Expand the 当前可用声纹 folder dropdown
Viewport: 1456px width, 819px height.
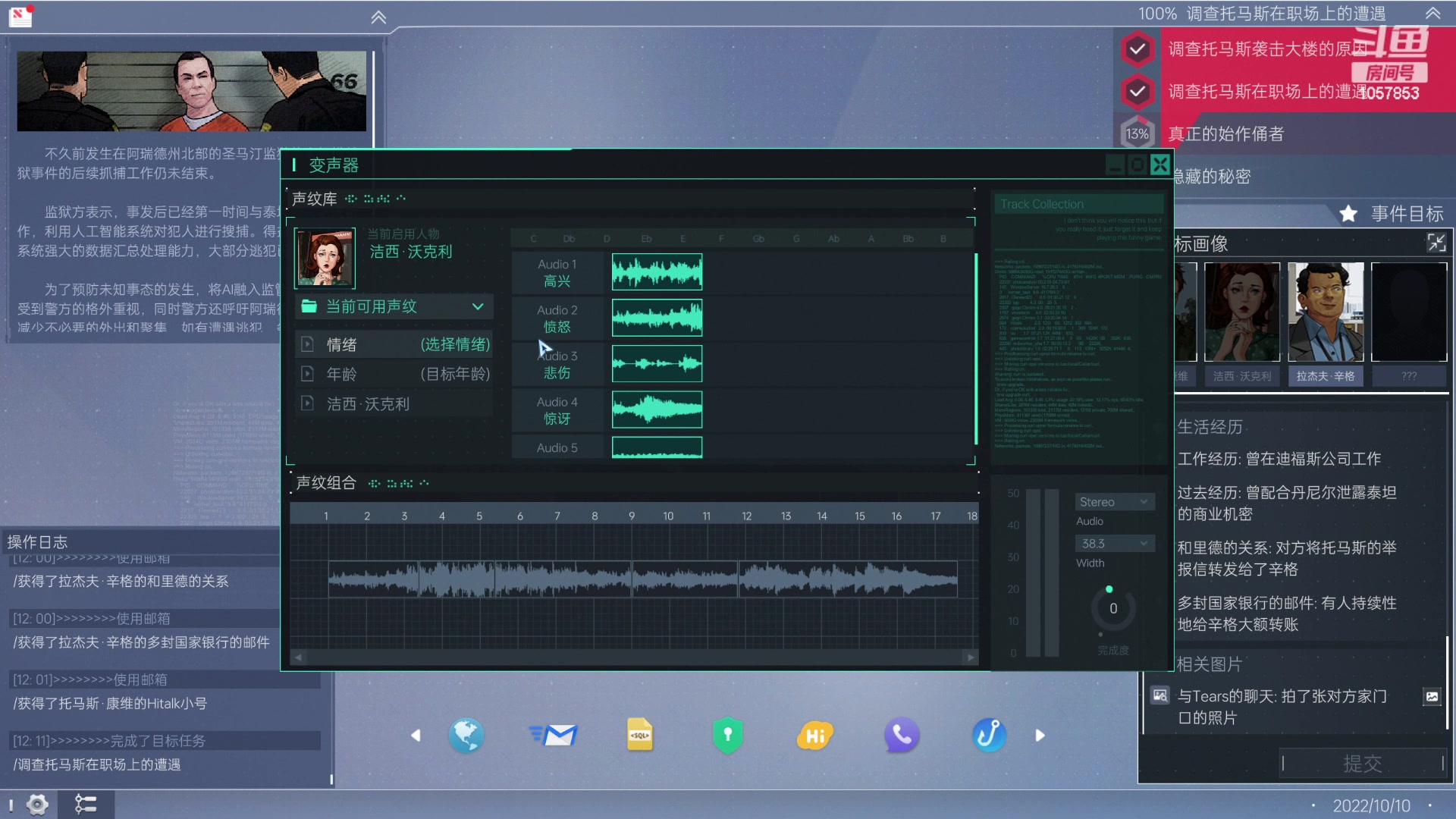(478, 306)
